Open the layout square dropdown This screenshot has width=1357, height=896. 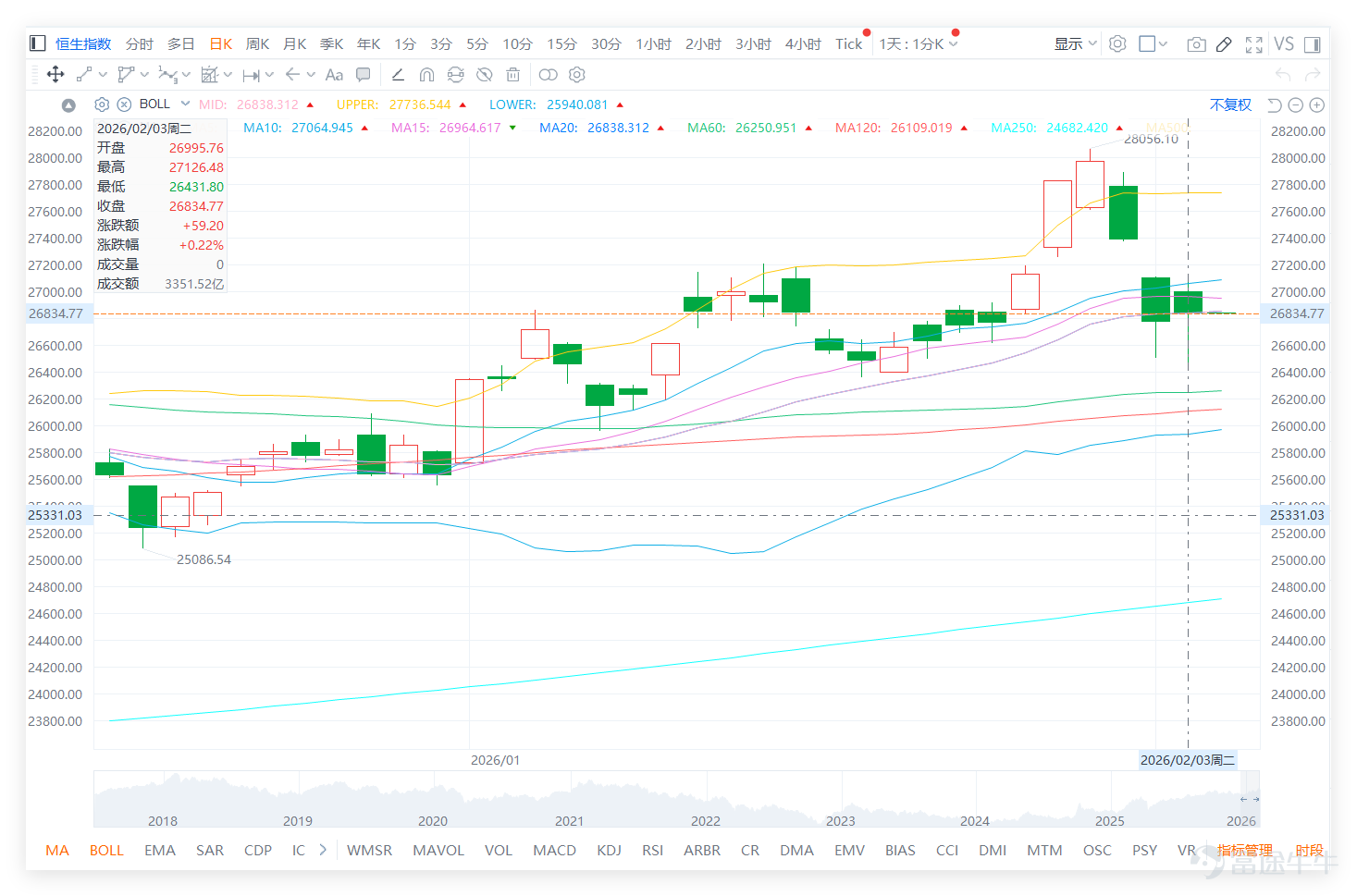coord(1153,43)
